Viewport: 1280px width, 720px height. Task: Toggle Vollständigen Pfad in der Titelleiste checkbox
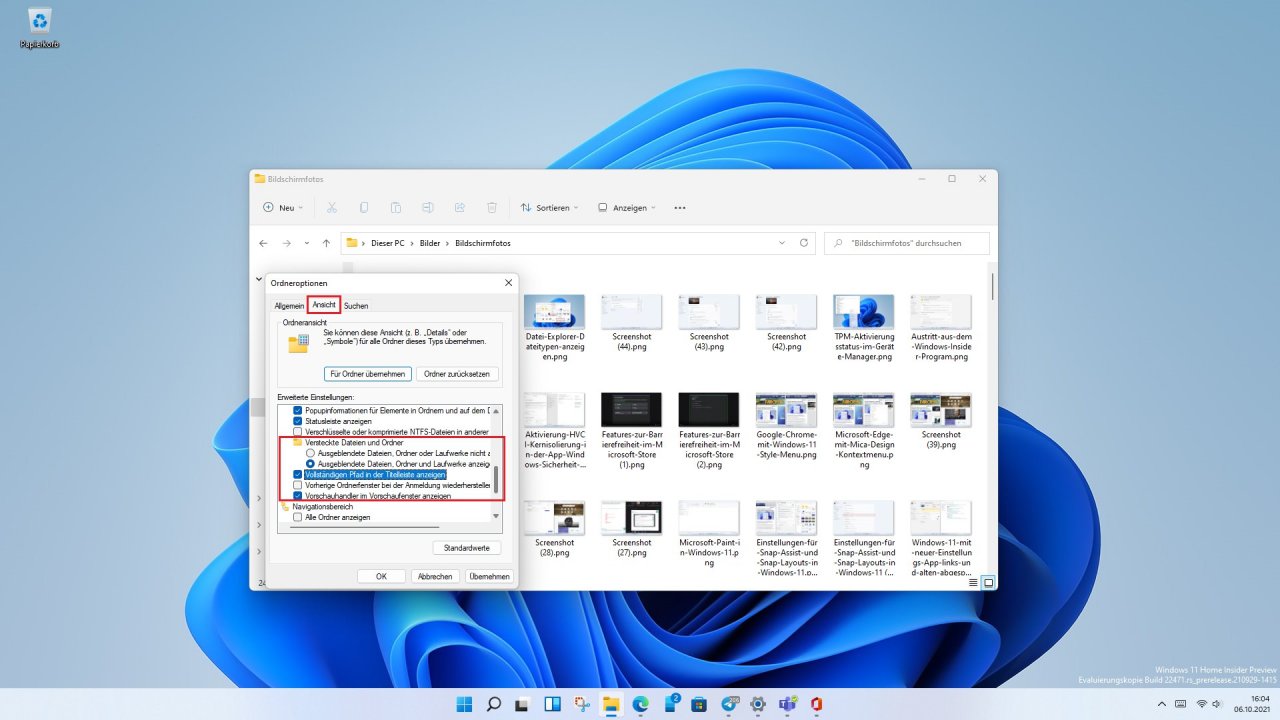297,475
